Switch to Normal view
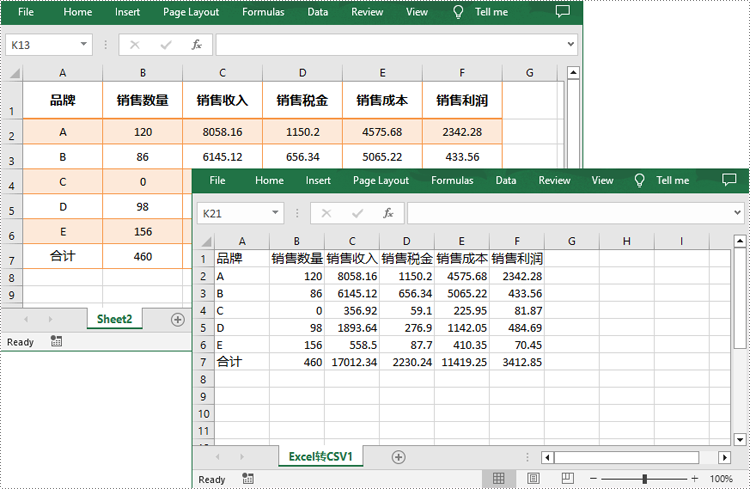The height and width of the screenshot is (489, 750). coord(498,478)
